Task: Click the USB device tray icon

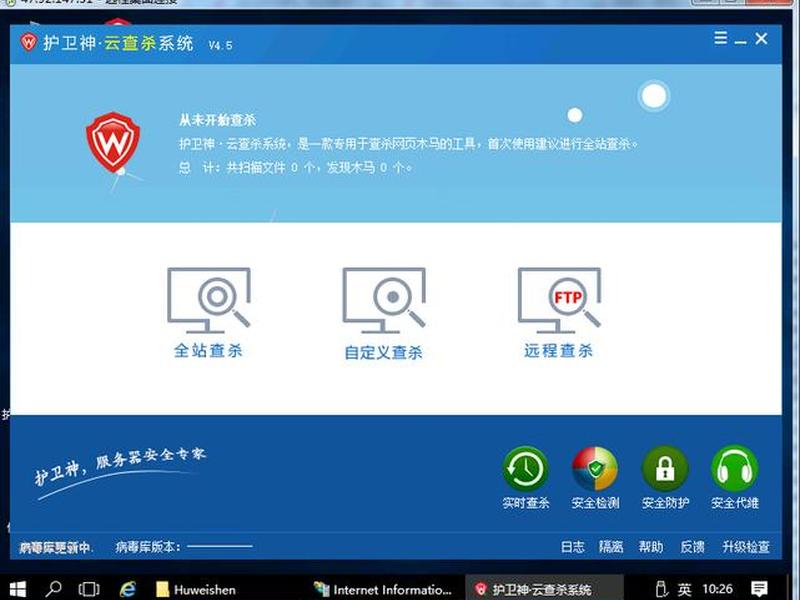Action: click(x=661, y=589)
